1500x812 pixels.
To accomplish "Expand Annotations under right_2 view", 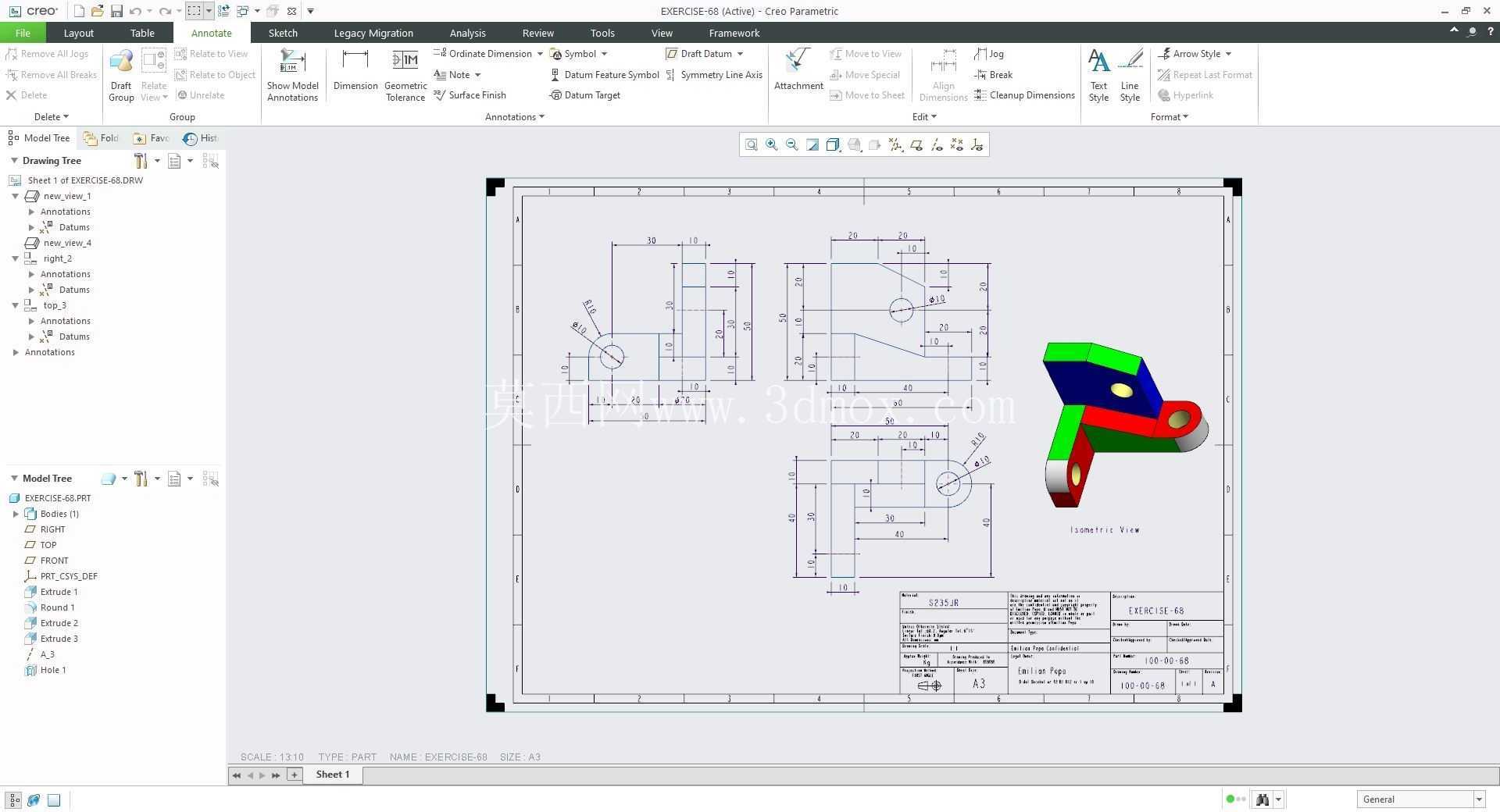I will 31,274.
